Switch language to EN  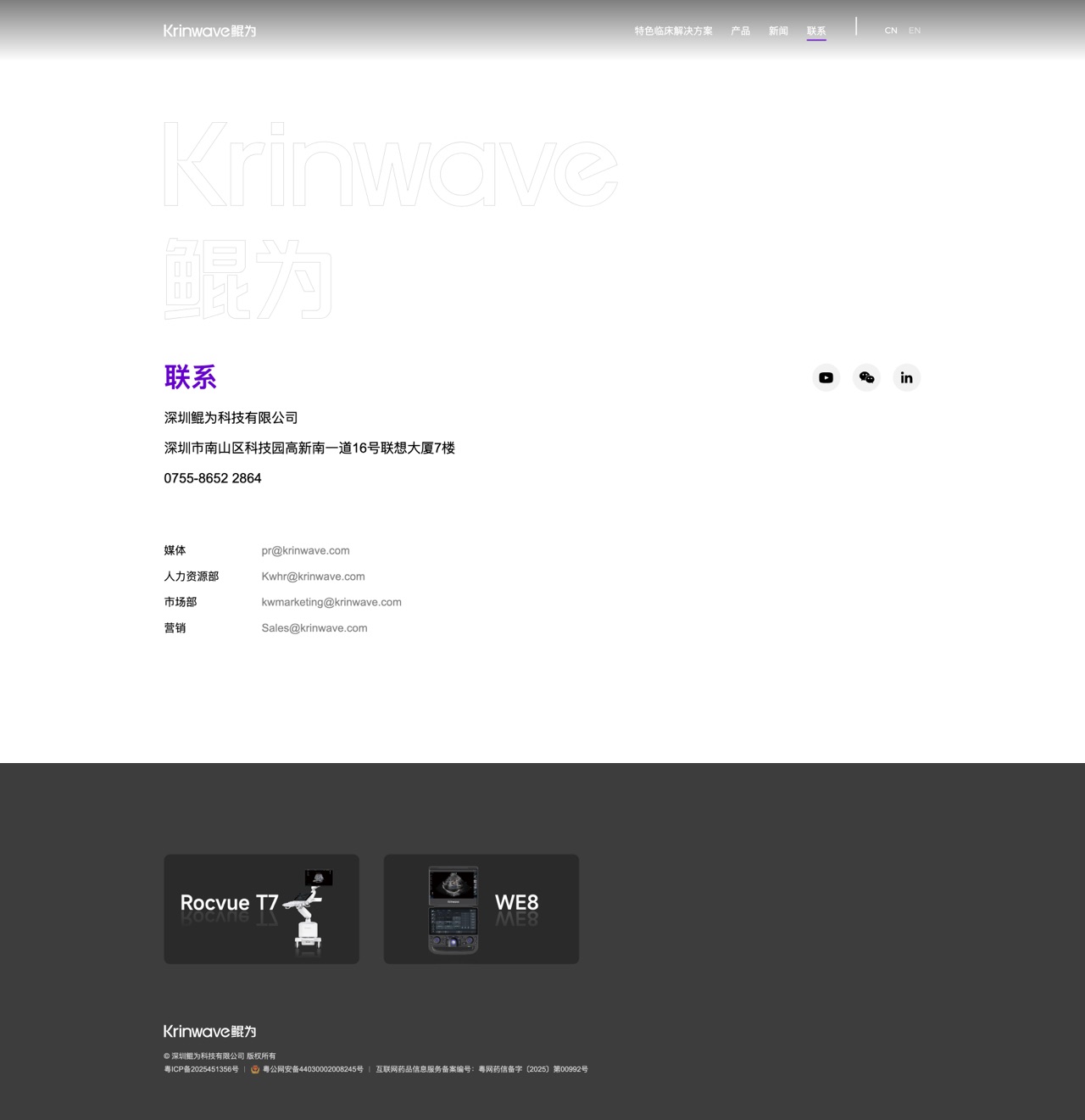[915, 31]
